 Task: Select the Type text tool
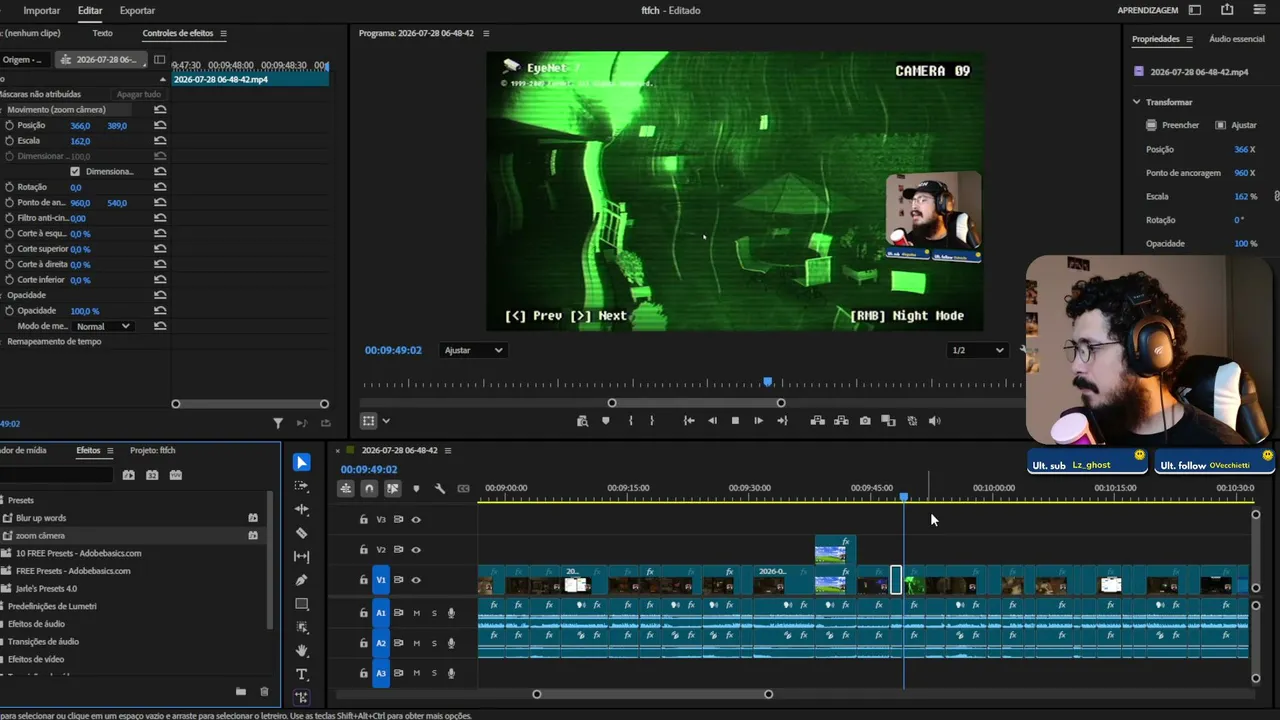[302, 675]
